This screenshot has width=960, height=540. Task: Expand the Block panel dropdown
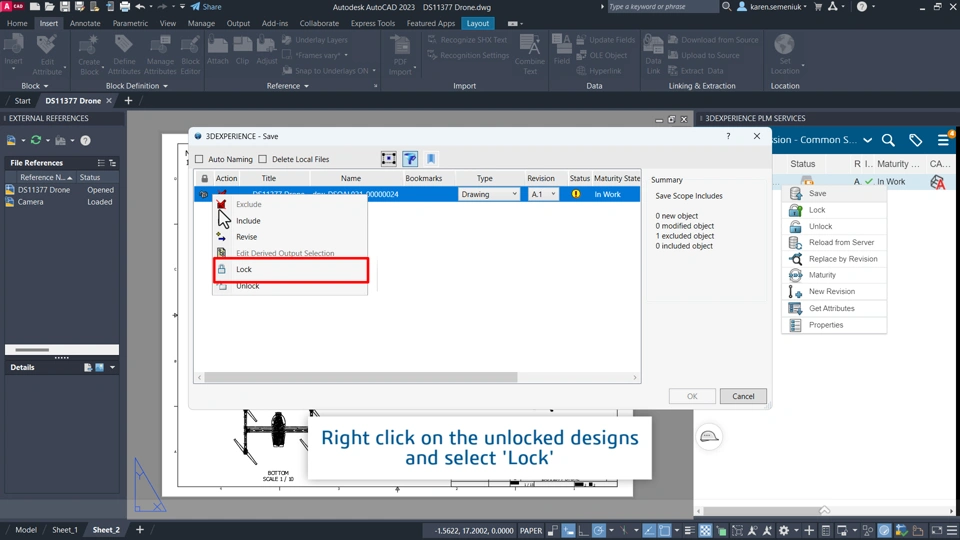click(35, 86)
